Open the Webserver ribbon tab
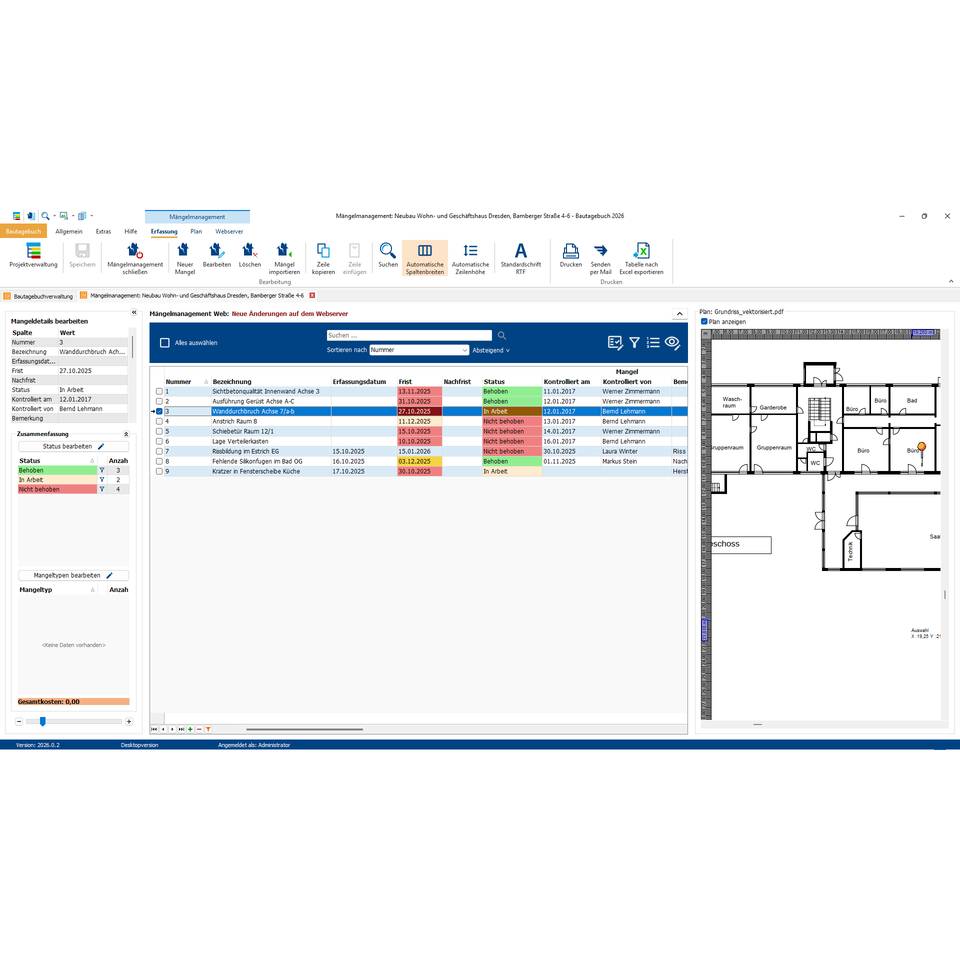Image resolution: width=960 pixels, height=960 pixels. pyautogui.click(x=229, y=231)
